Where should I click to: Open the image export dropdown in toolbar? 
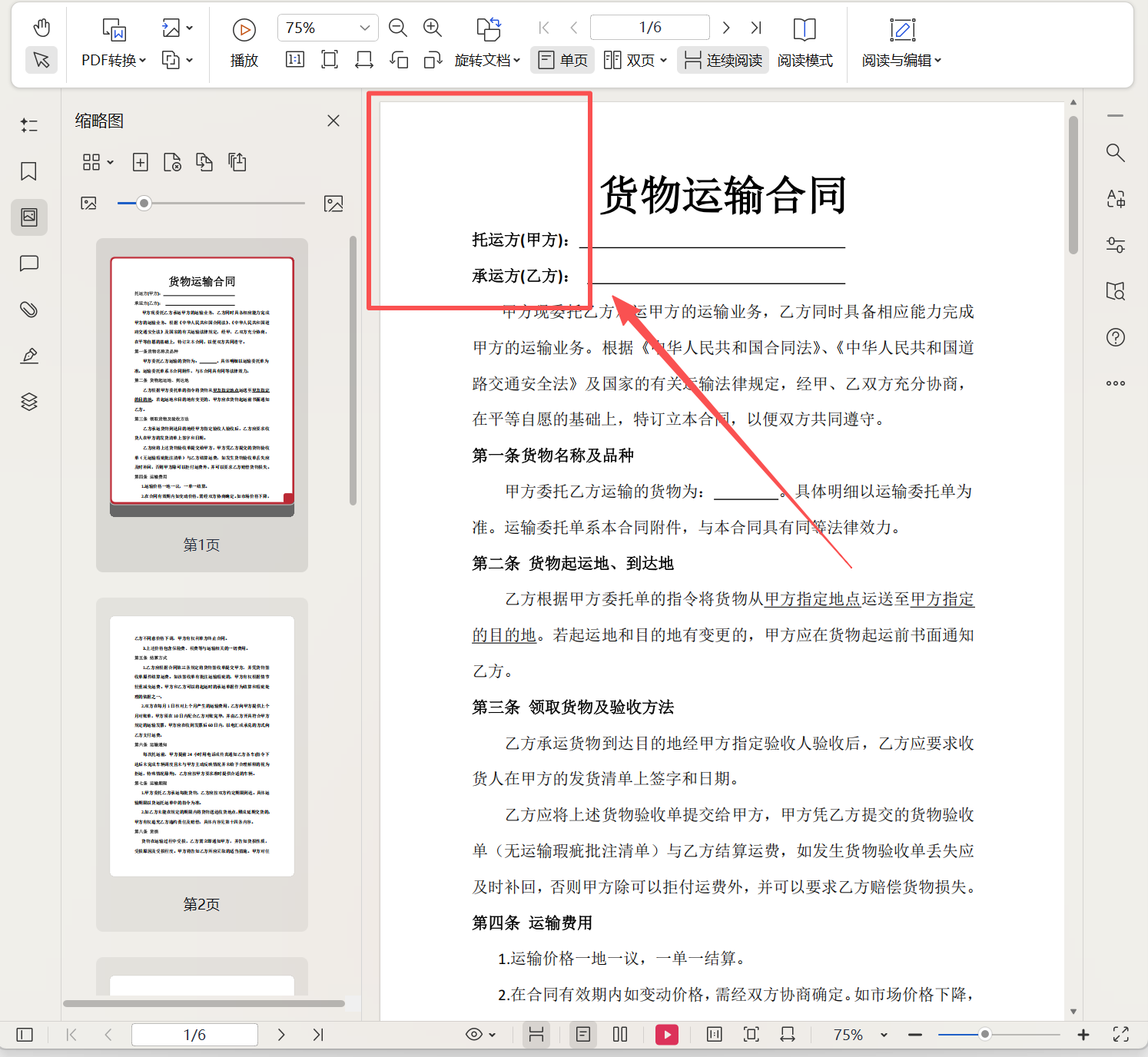178,28
